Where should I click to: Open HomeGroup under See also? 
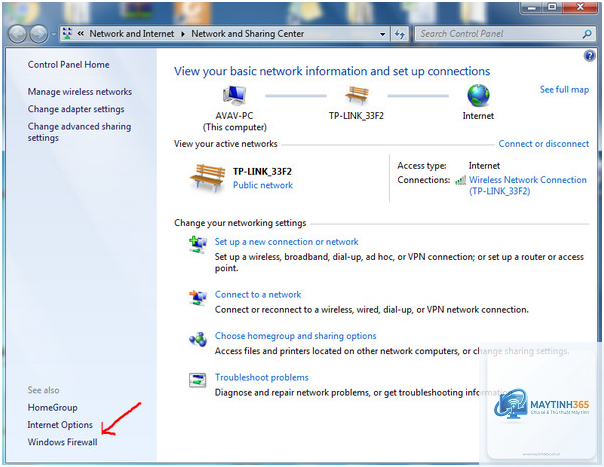(x=52, y=408)
